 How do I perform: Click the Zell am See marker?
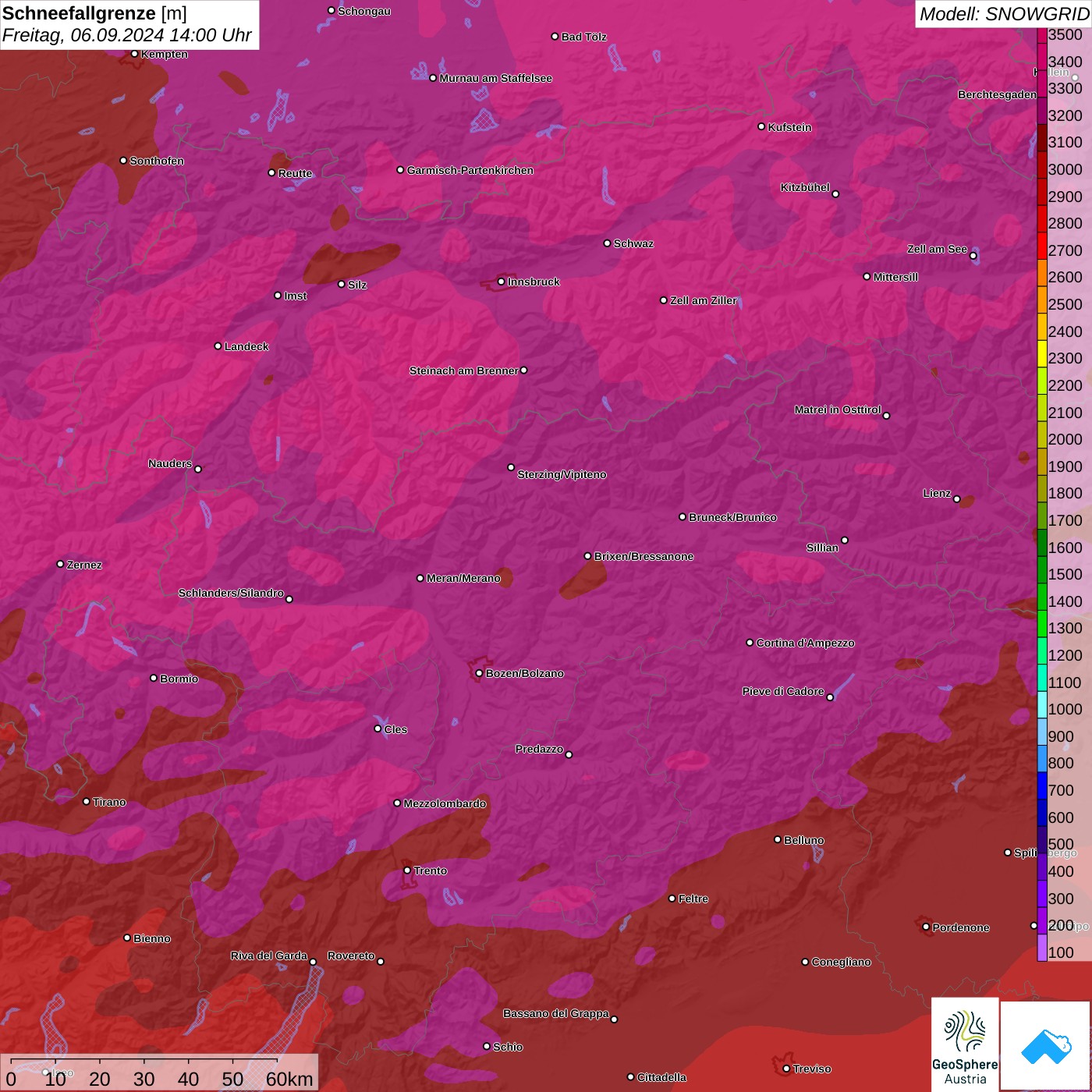pyautogui.click(x=973, y=256)
